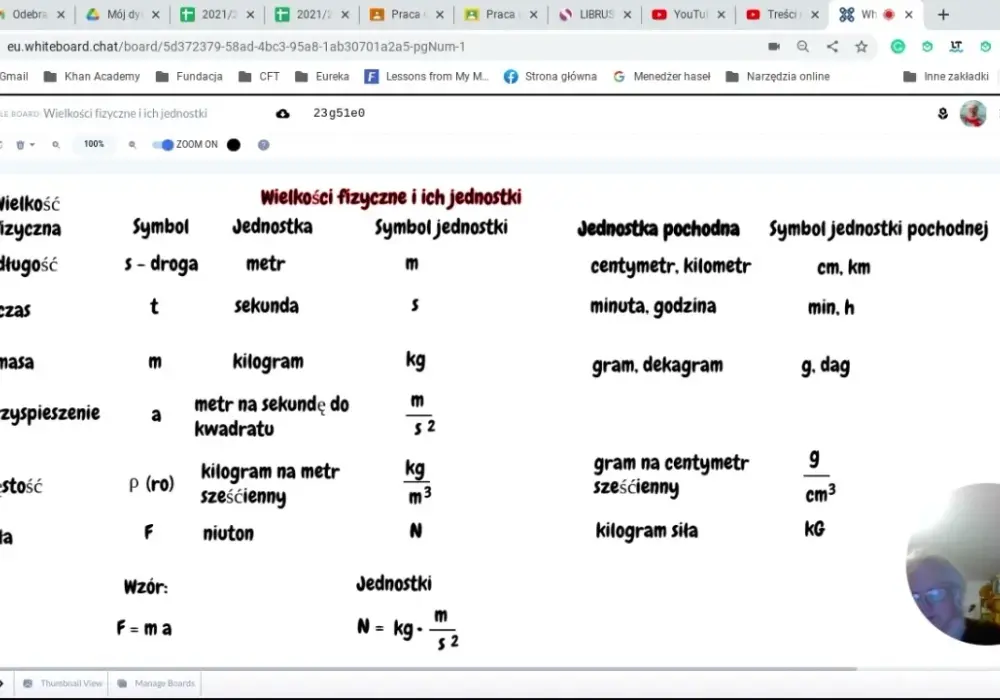Open Strona główna Facebook bookmark
This screenshot has width=1000, height=700.
(x=550, y=77)
